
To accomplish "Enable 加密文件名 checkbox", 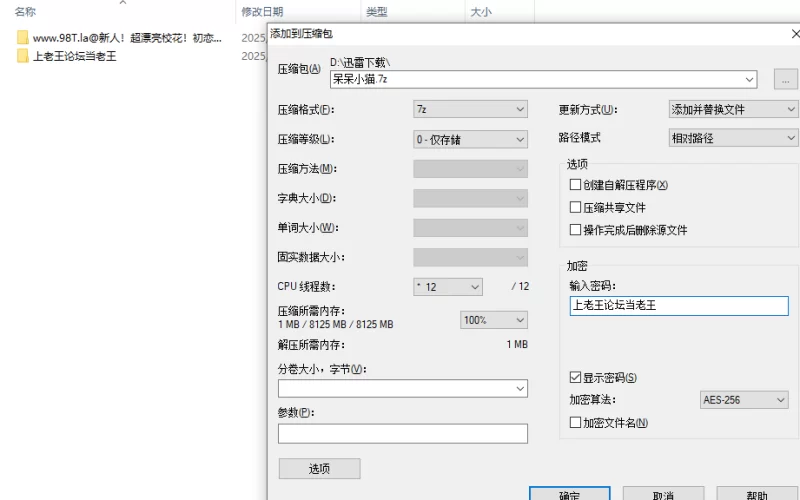I will coord(575,423).
